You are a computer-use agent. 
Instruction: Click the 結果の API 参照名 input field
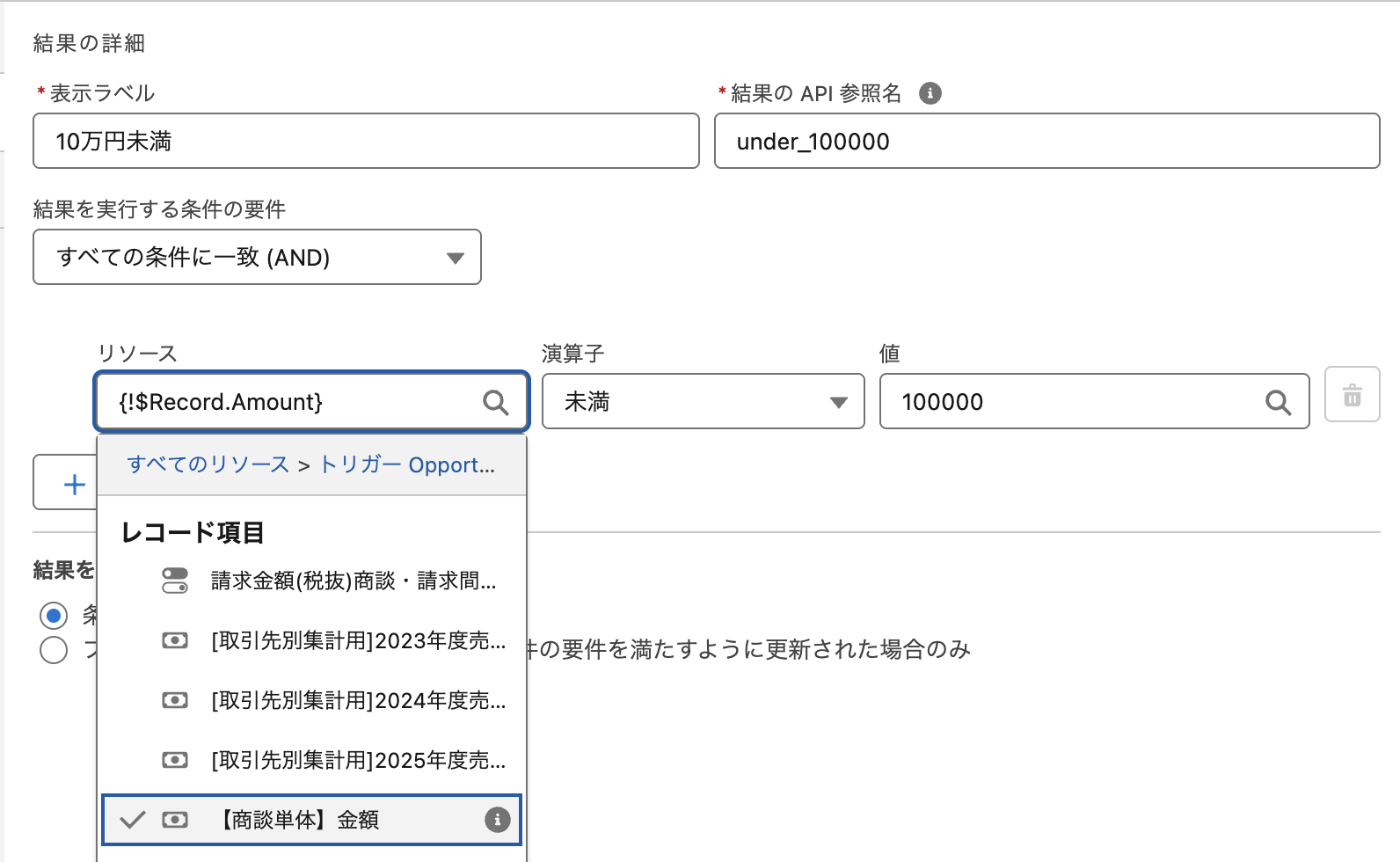click(1046, 141)
